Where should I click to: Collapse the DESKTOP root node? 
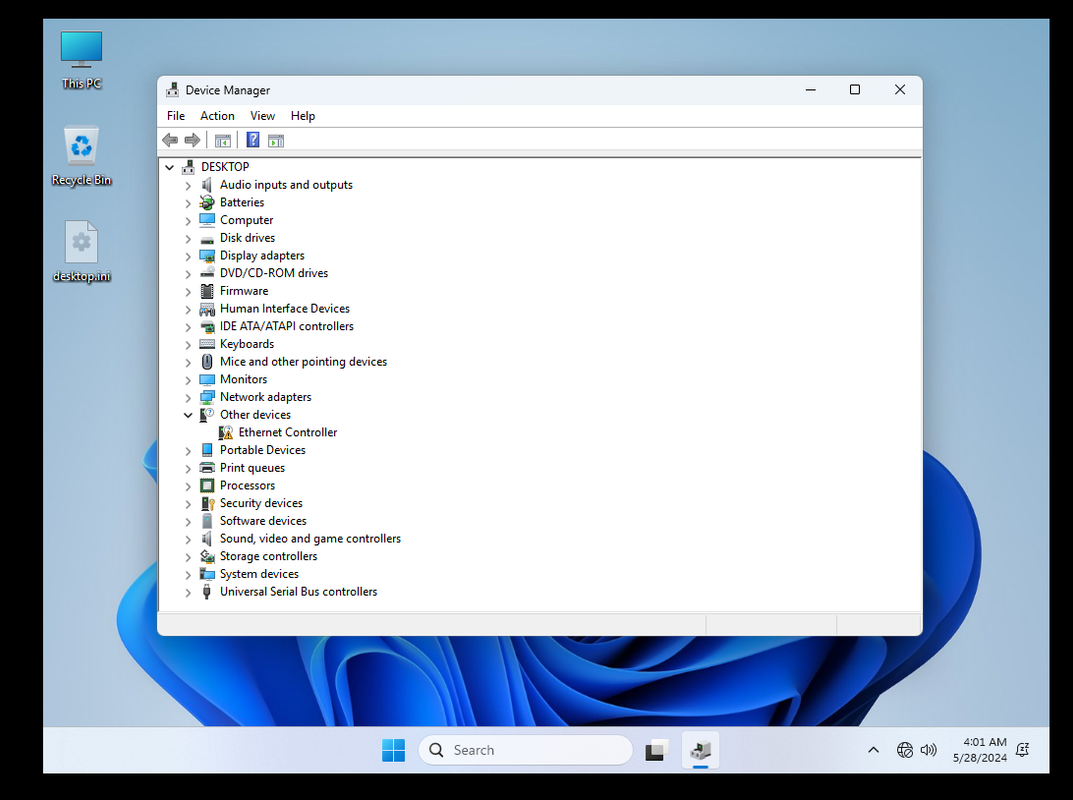pyautogui.click(x=170, y=167)
